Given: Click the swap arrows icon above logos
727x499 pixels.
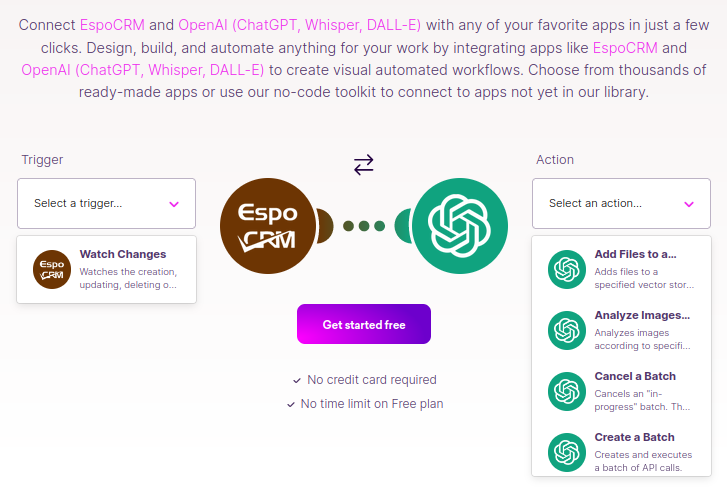Looking at the screenshot, I should tap(364, 165).
